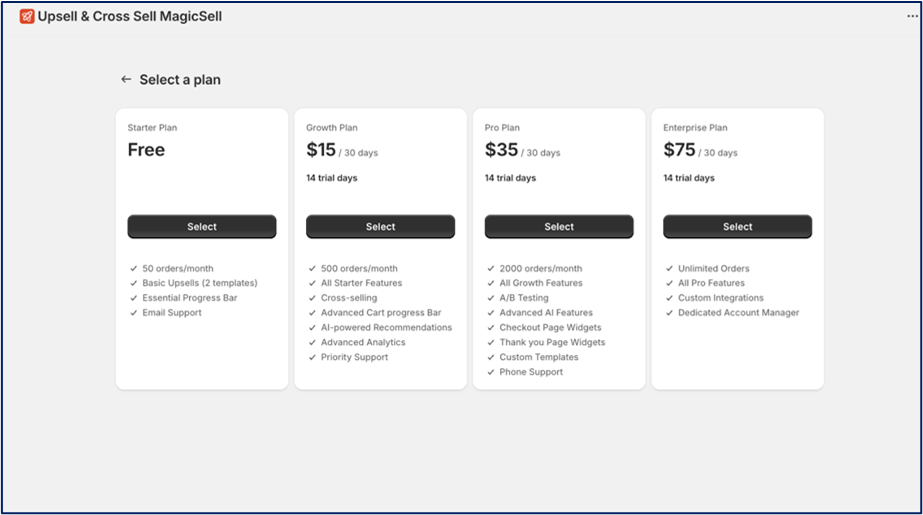Click the Custom Integrations feature
This screenshot has width=923, height=515.
[721, 298]
